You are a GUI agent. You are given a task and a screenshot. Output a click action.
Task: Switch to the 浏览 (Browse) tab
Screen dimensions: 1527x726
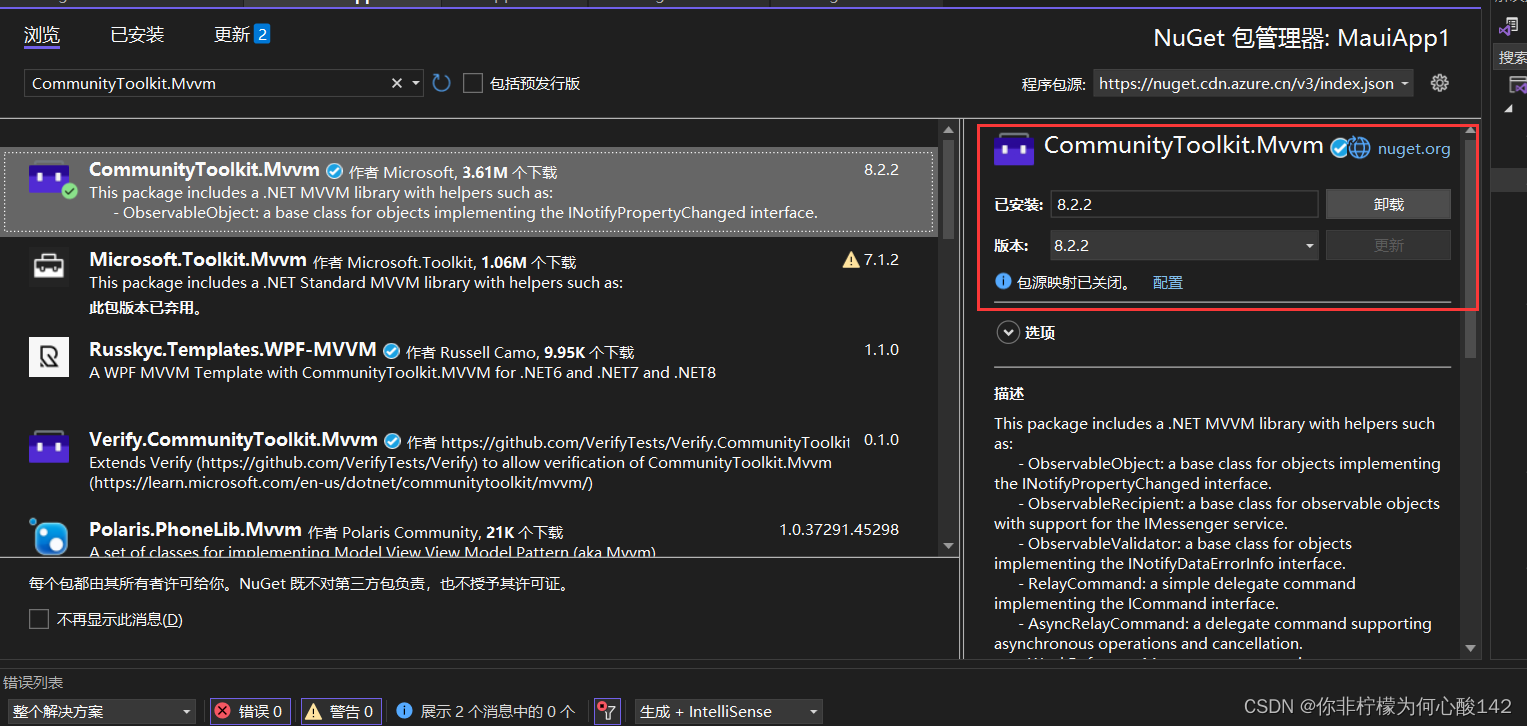point(42,35)
